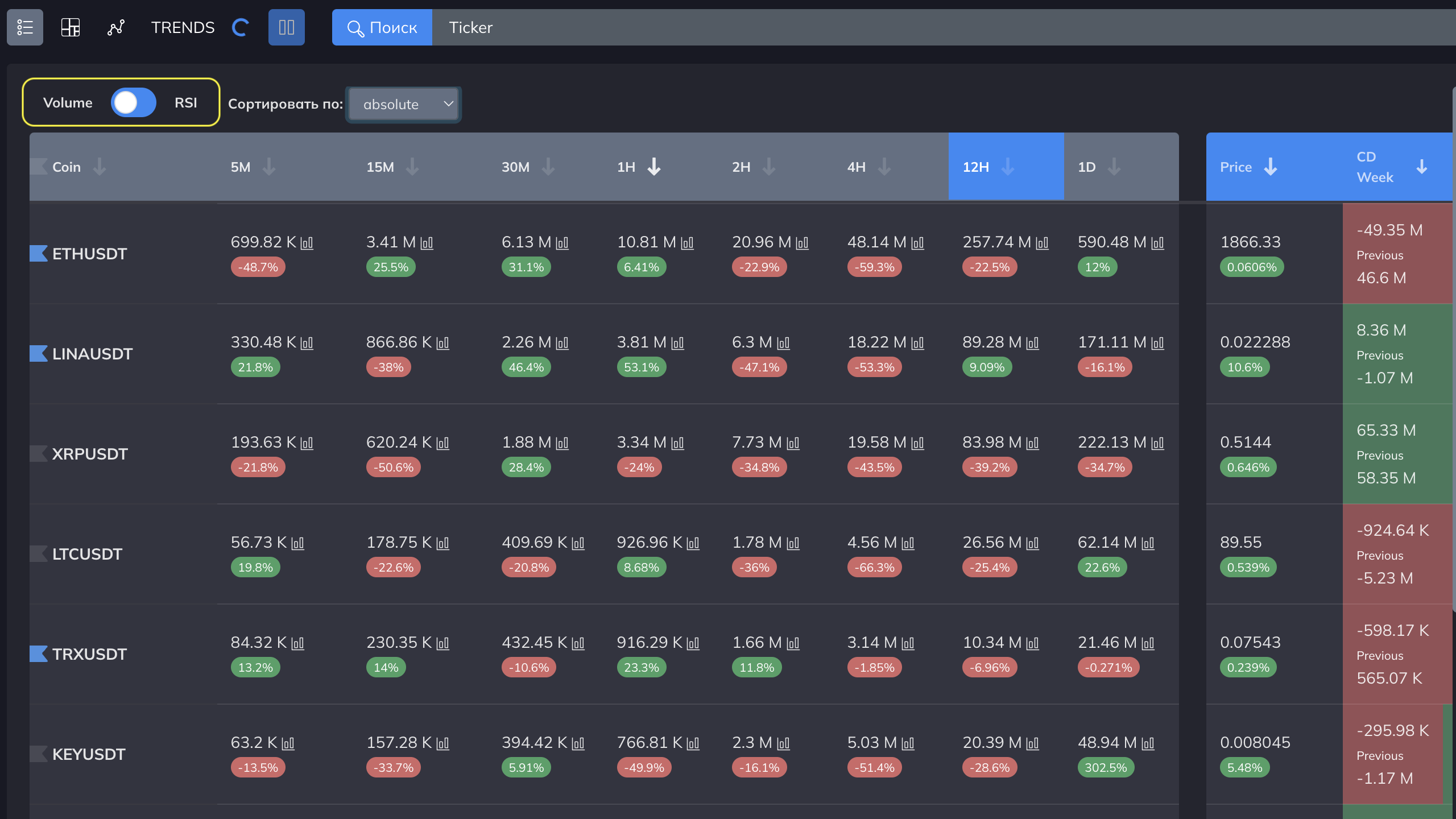Screen dimensions: 1456x819
Task: Sort by the 2H column
Action: (769, 167)
